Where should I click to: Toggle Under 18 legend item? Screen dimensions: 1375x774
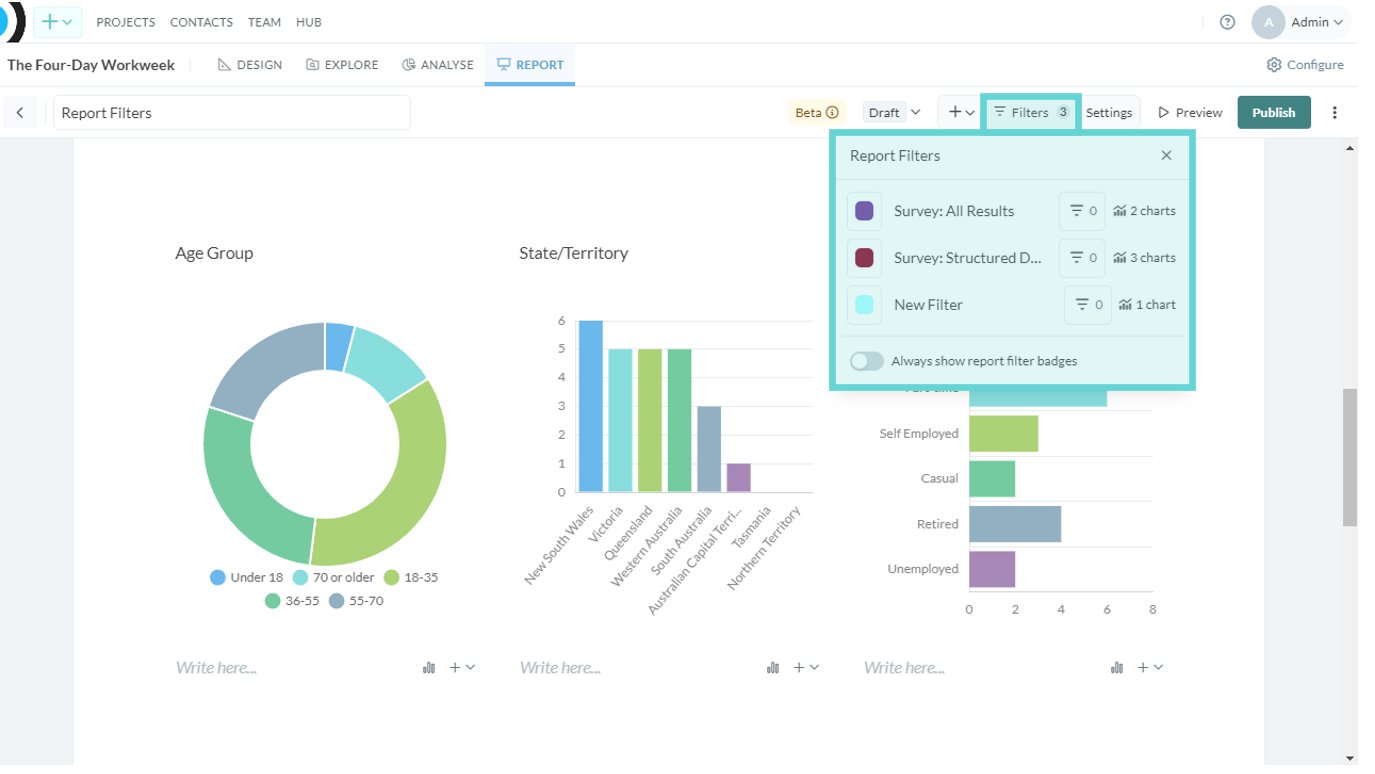247,577
